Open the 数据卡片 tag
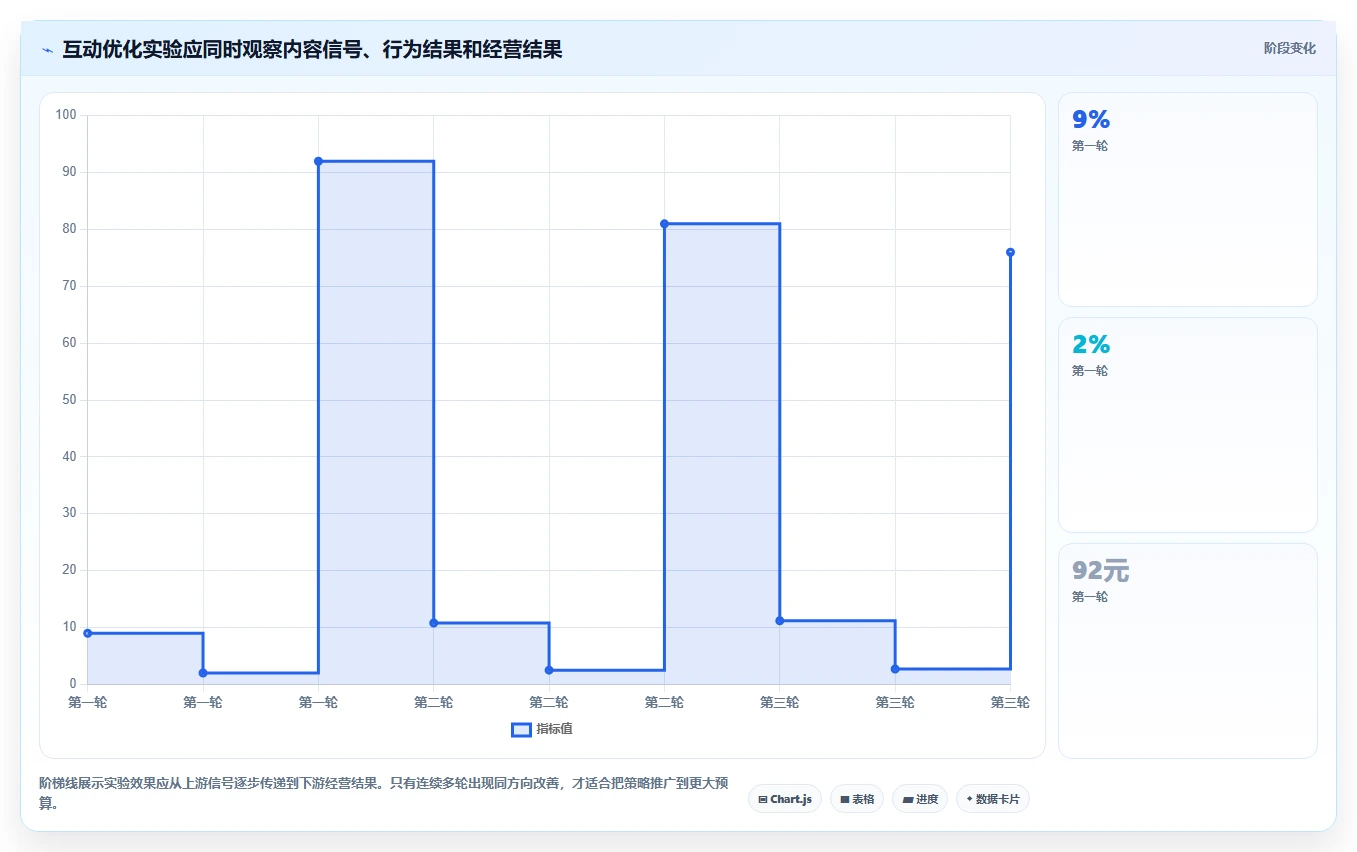The image size is (1357, 852). (993, 799)
